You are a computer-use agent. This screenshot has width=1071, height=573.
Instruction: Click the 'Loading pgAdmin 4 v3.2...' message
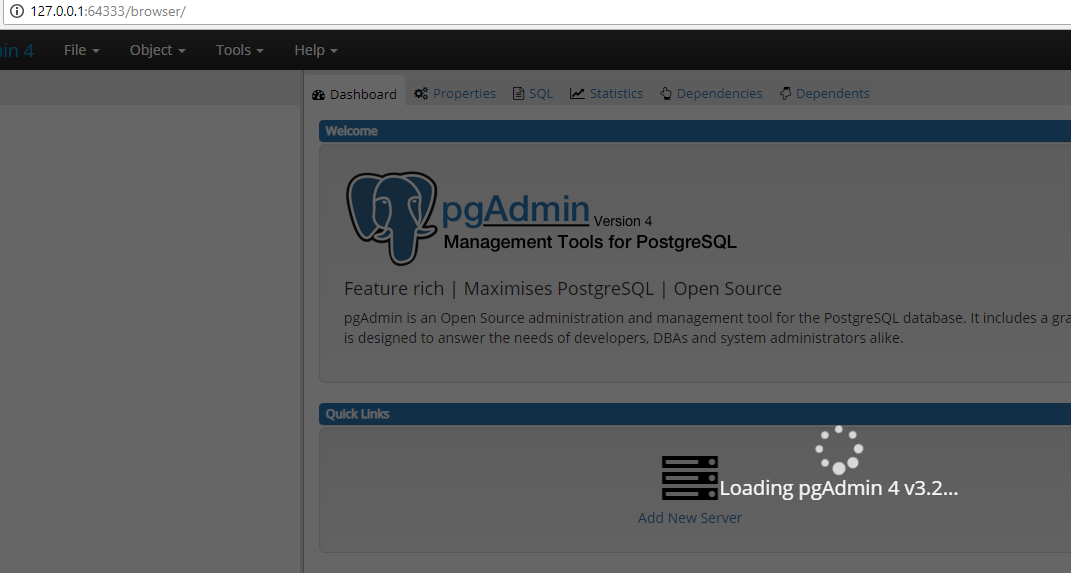point(839,488)
